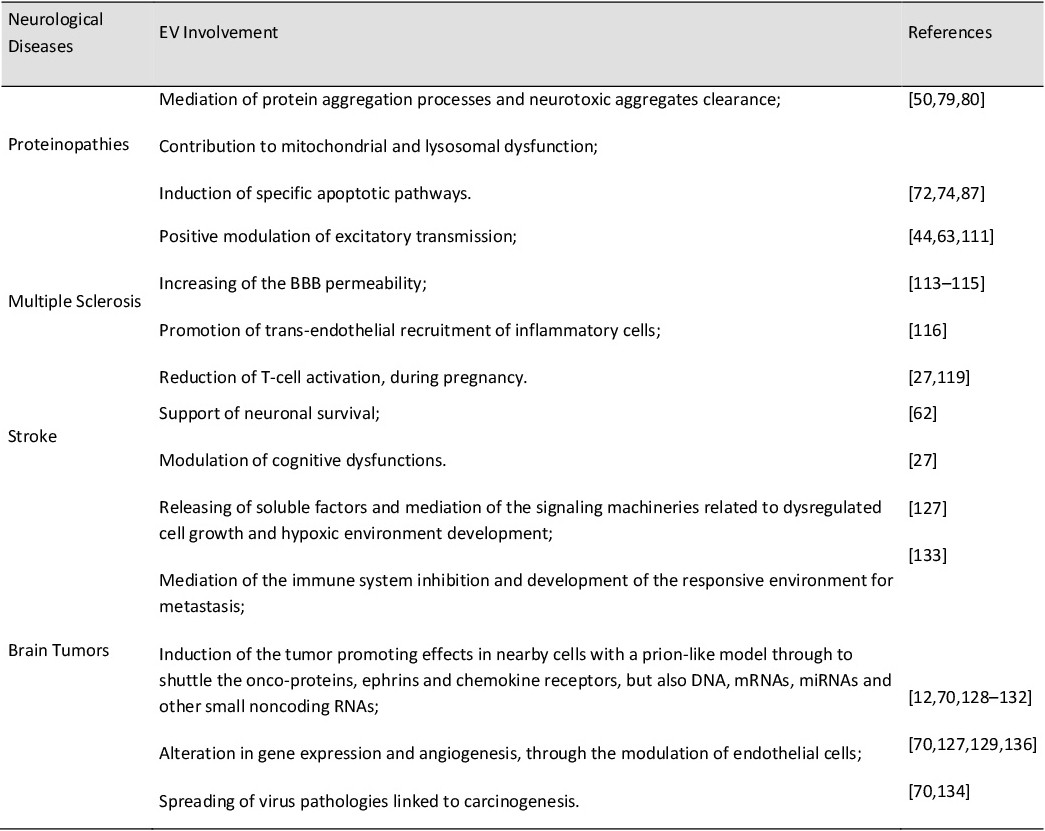The image size is (1045, 831).
Task: Open reference citation [44,63,111]
Action: click(x=950, y=237)
